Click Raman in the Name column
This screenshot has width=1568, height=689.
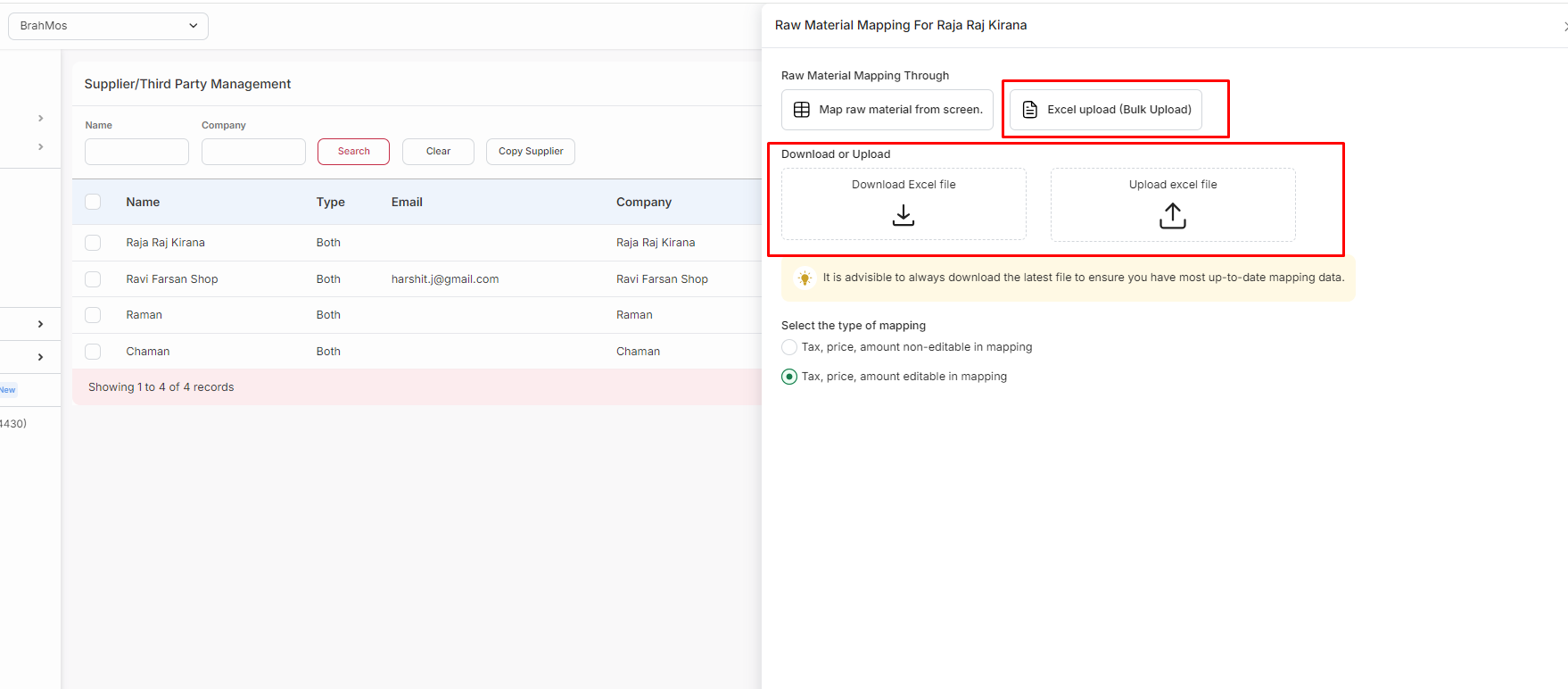(144, 315)
